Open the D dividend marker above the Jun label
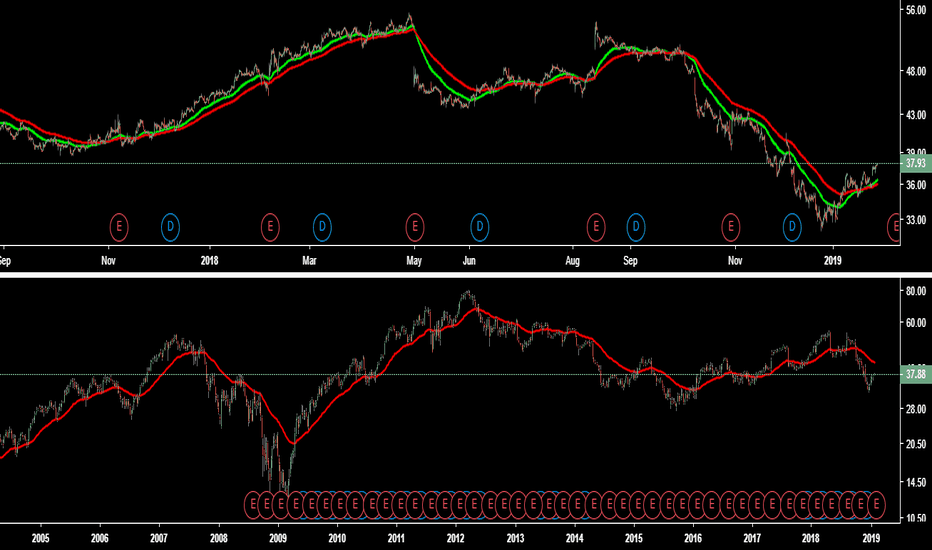Viewport: 932px width, 550px height. coord(480,227)
